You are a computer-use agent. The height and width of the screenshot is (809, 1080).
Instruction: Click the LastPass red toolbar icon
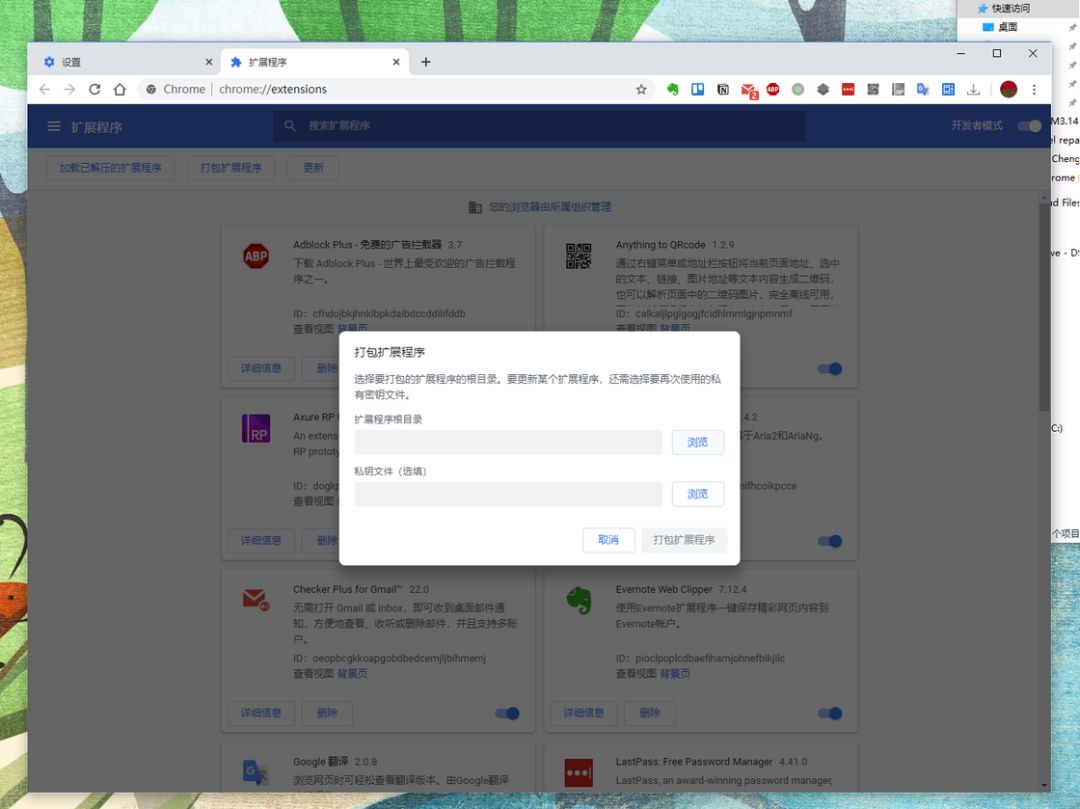[x=848, y=89]
